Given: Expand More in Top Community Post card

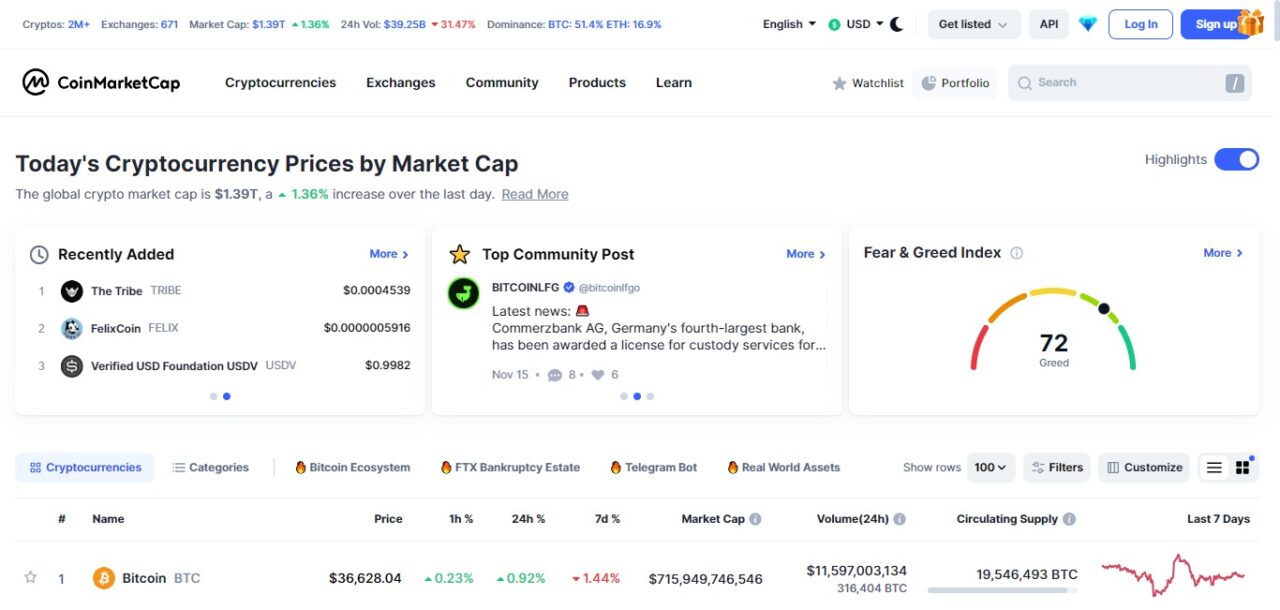Looking at the screenshot, I should pos(806,254).
